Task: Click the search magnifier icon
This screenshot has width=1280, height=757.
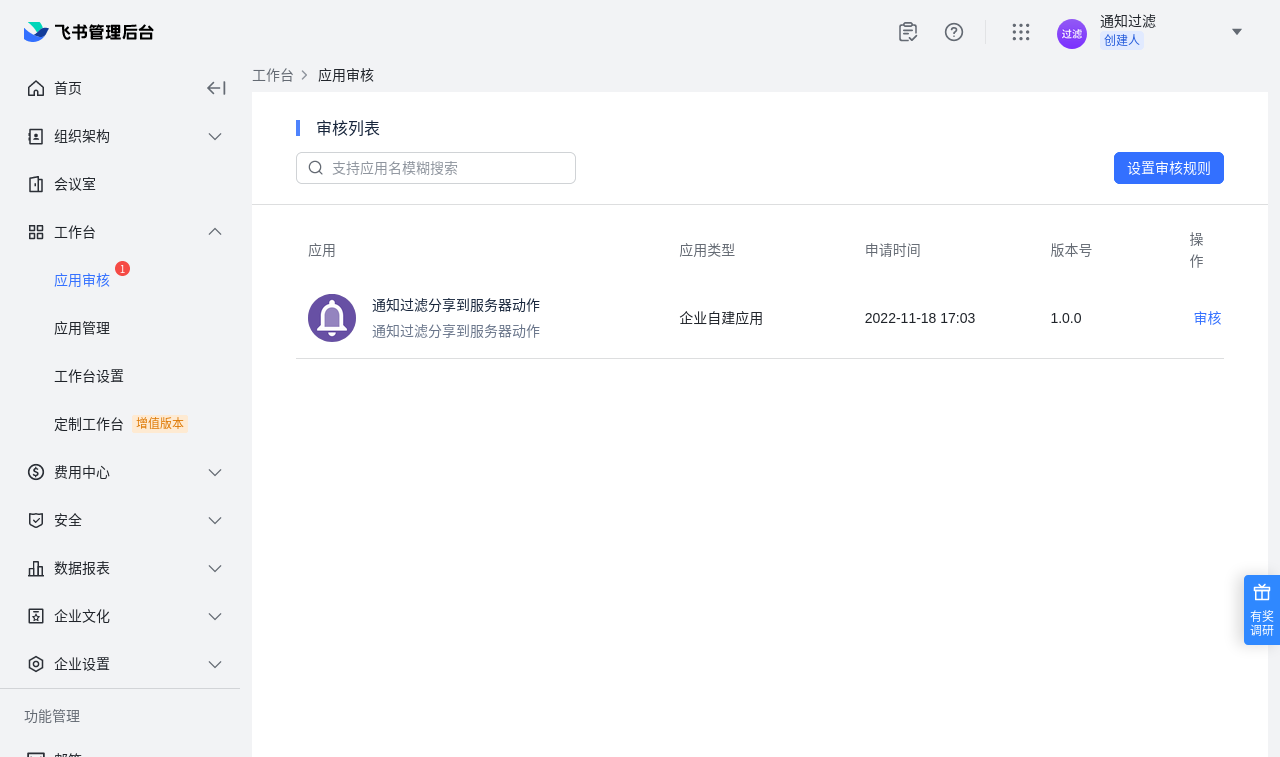Action: point(316,168)
